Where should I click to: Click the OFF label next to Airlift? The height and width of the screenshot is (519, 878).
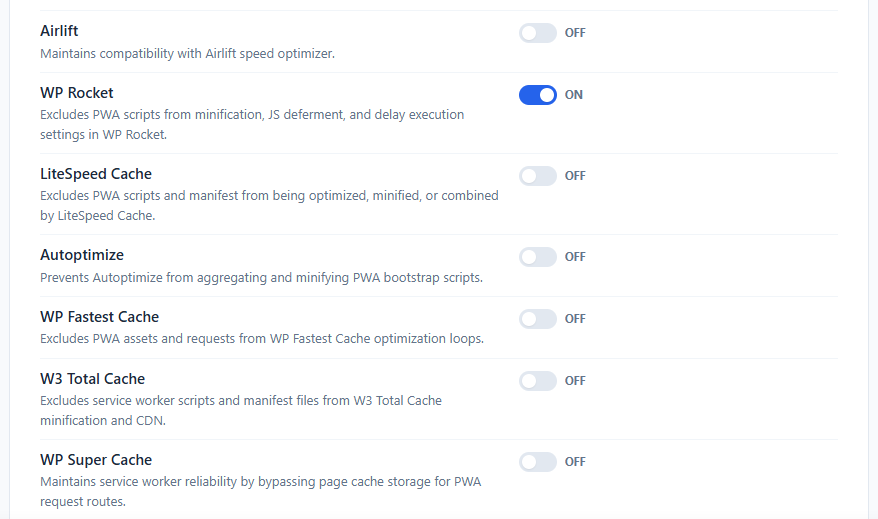[575, 33]
